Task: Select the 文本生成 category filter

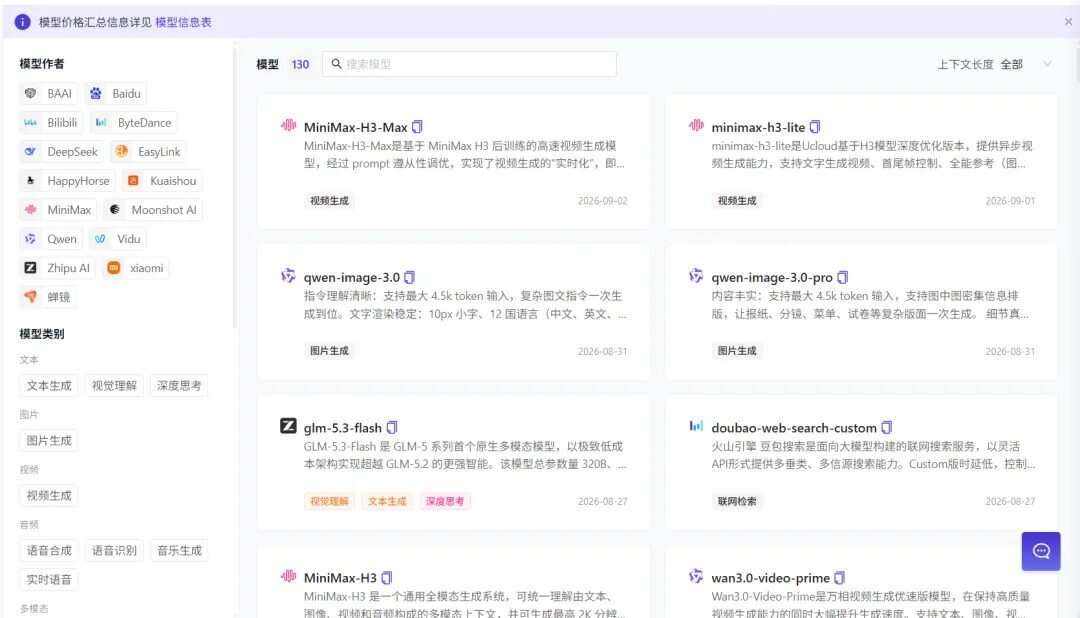Action: pyautogui.click(x=49, y=386)
